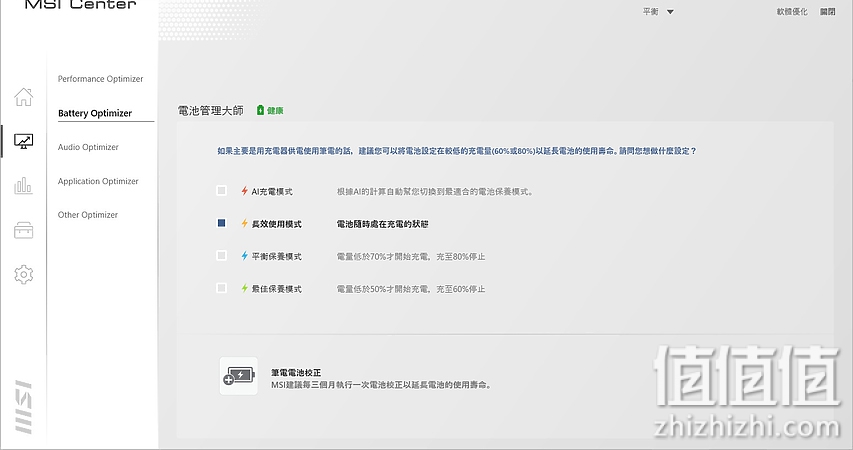The image size is (853, 450).
Task: Toggle the 長效使用模式 checkbox
Action: (x=221, y=223)
